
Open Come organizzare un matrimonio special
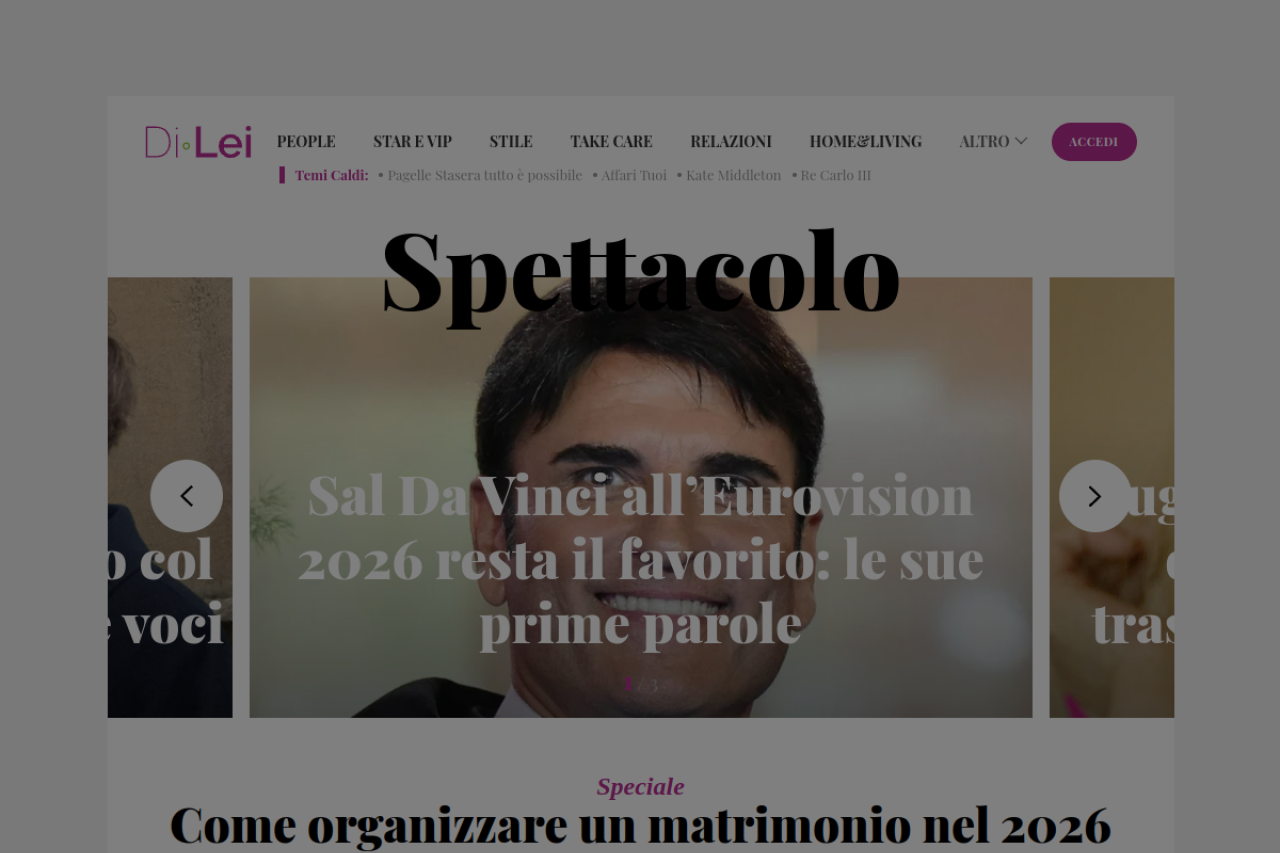640,825
